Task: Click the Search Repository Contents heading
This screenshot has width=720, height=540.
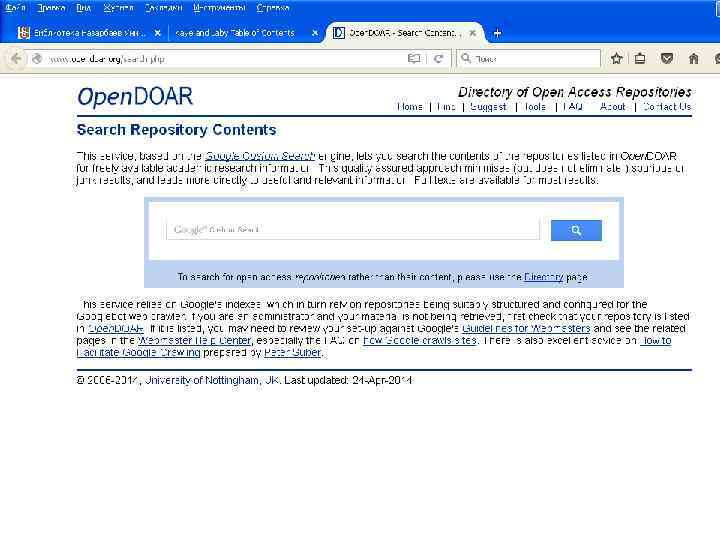Action: point(176,130)
